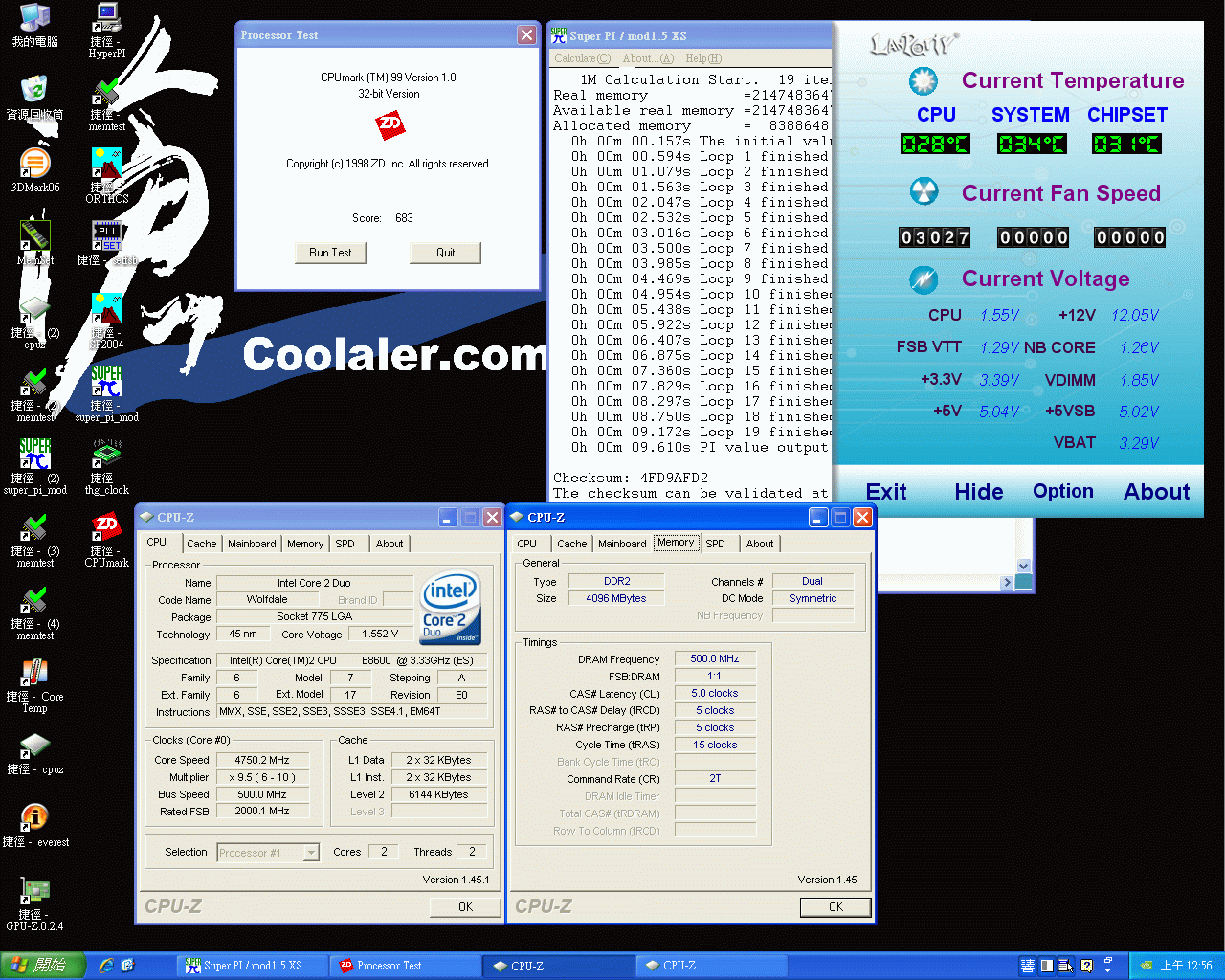Switch to SPD tab in left CPU-Z window

(x=345, y=544)
